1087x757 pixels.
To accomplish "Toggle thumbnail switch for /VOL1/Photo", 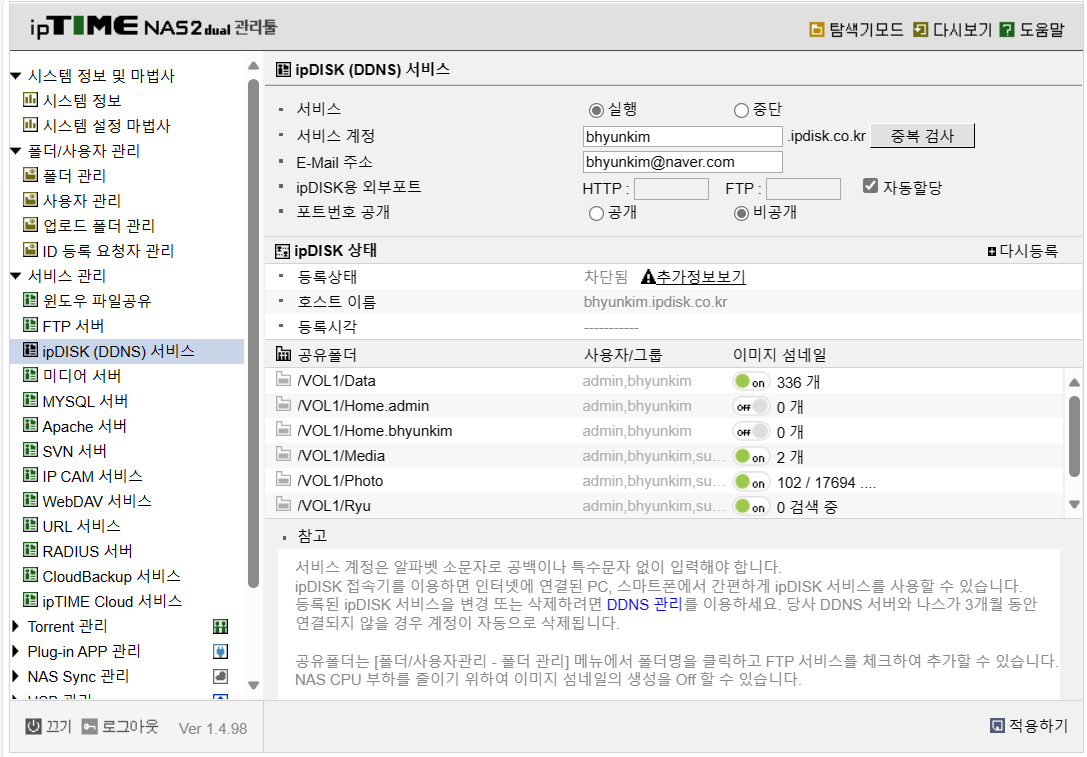I will [751, 481].
